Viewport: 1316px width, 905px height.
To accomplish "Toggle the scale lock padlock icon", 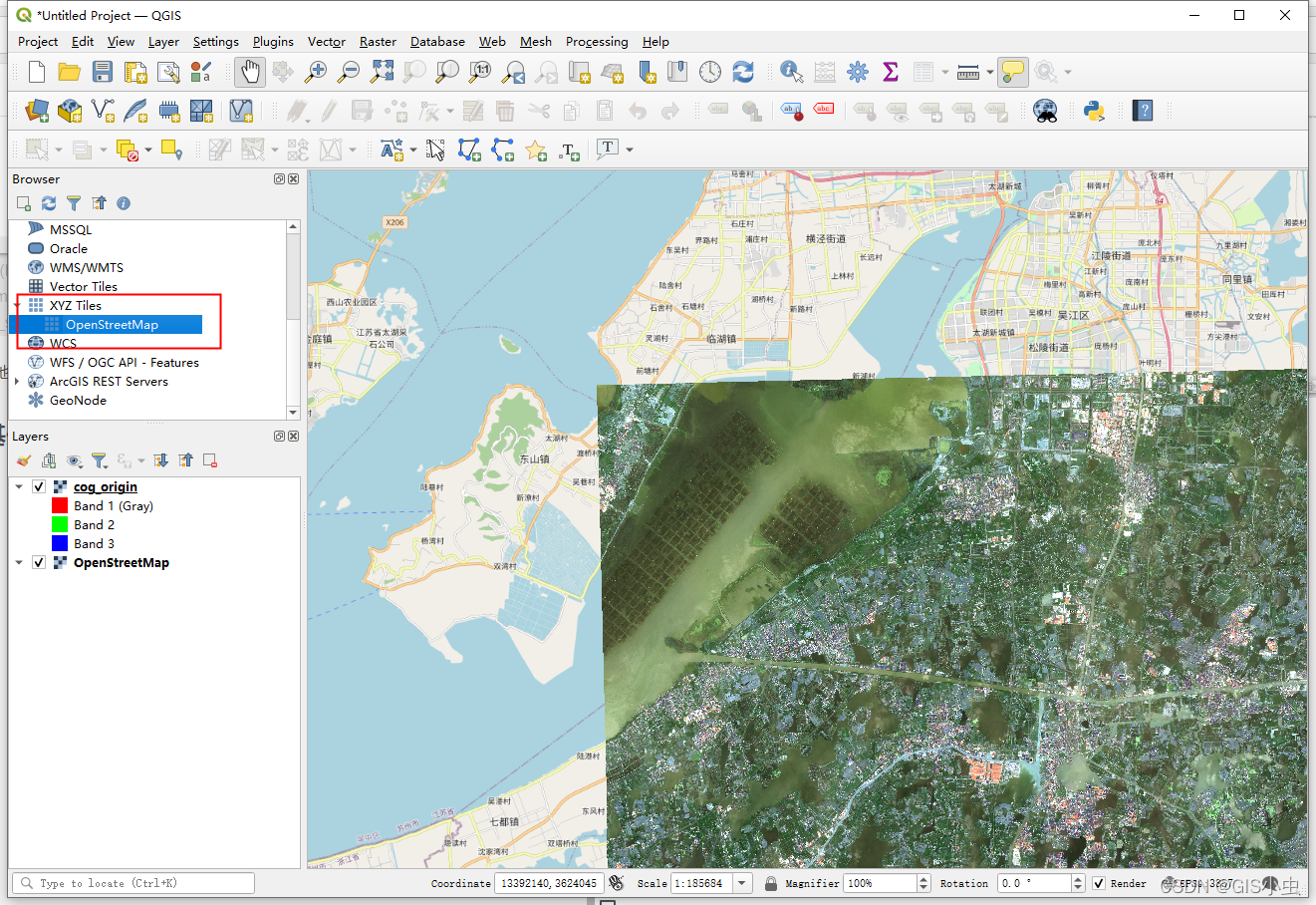I will pos(771,884).
